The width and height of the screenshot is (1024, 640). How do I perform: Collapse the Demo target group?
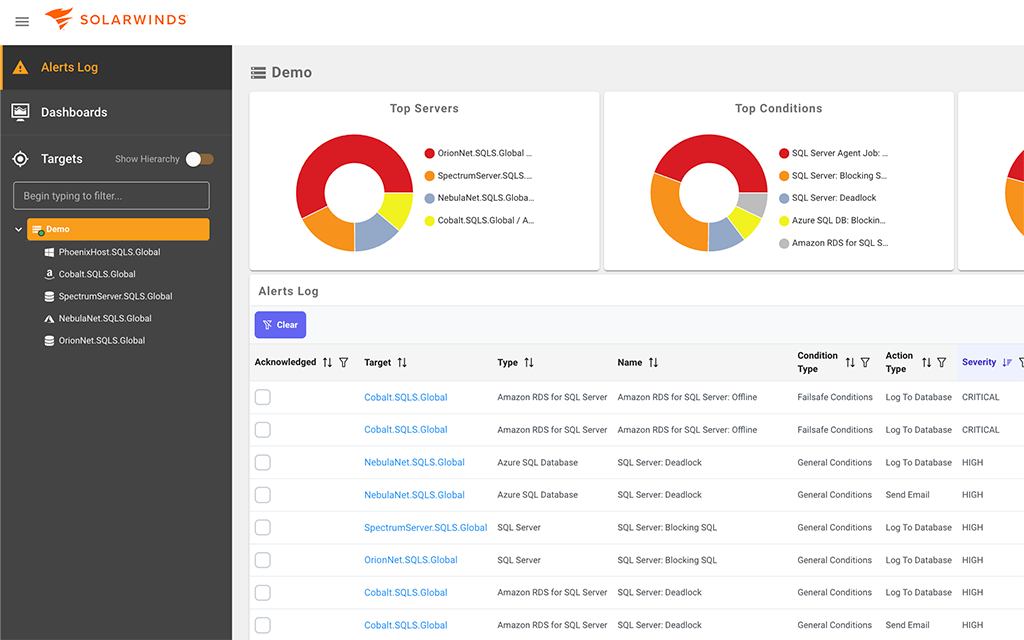(x=17, y=229)
